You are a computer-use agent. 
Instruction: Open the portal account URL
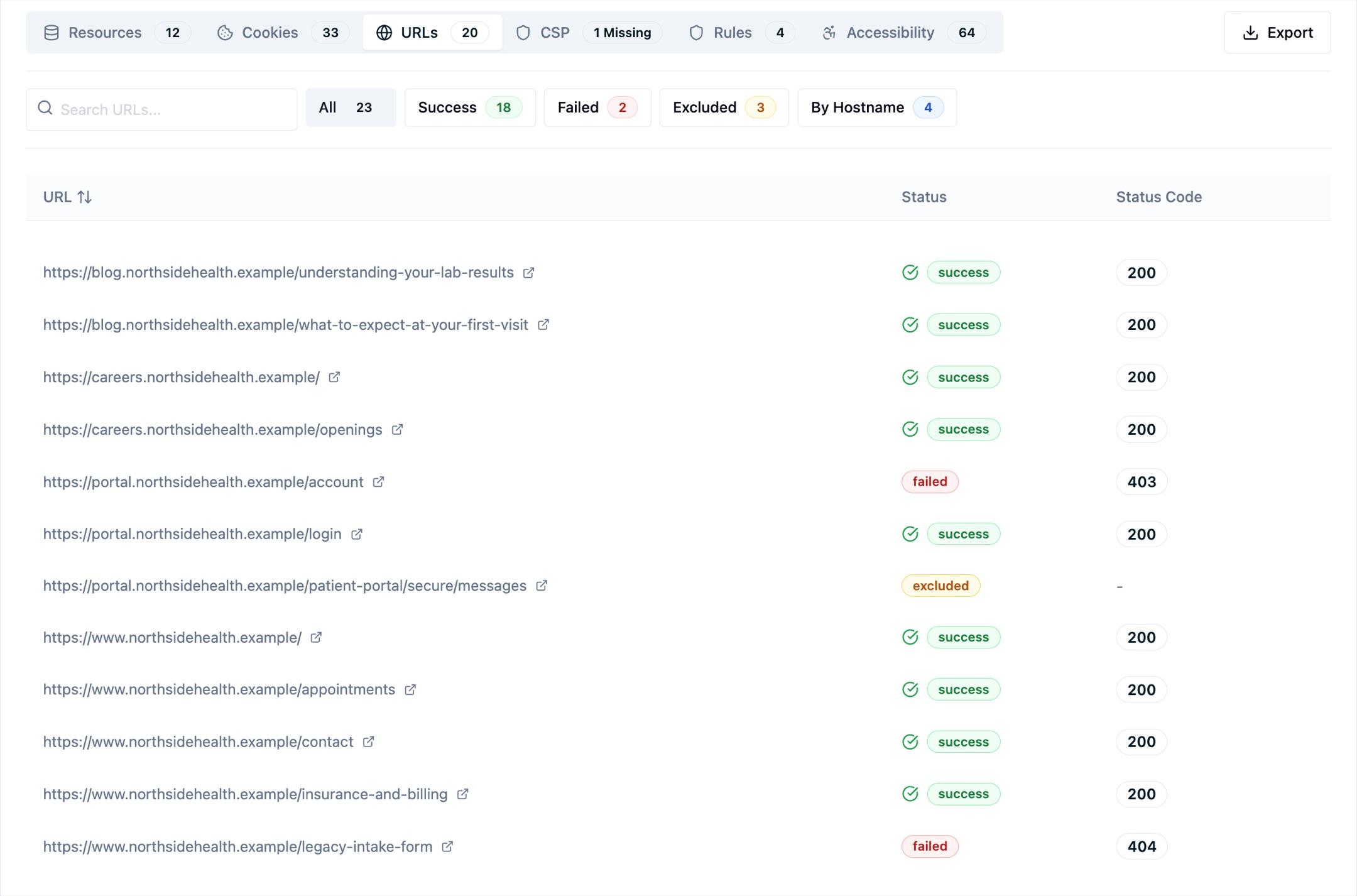[x=203, y=482]
